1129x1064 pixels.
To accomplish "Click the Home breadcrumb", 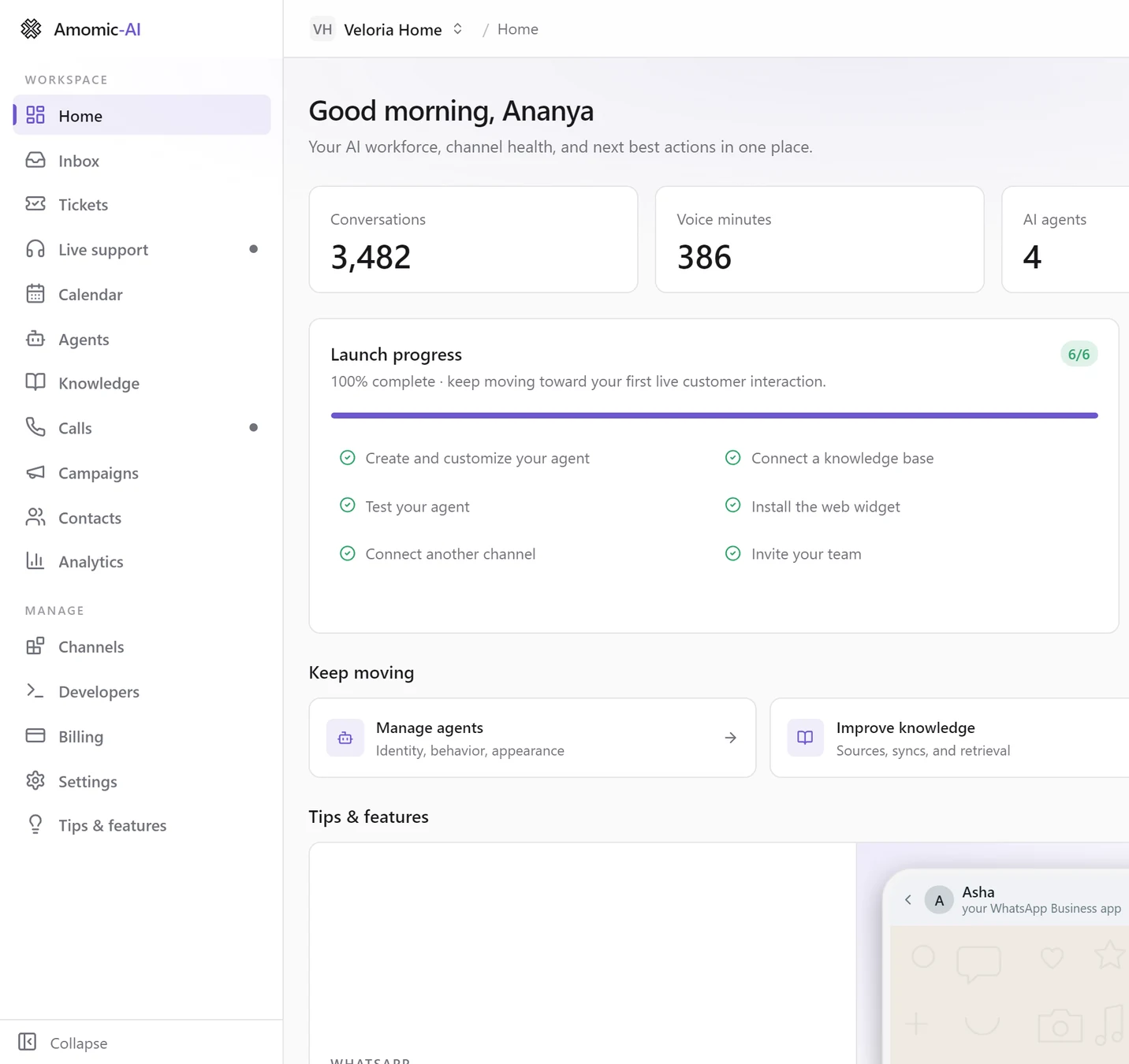I will [x=518, y=29].
